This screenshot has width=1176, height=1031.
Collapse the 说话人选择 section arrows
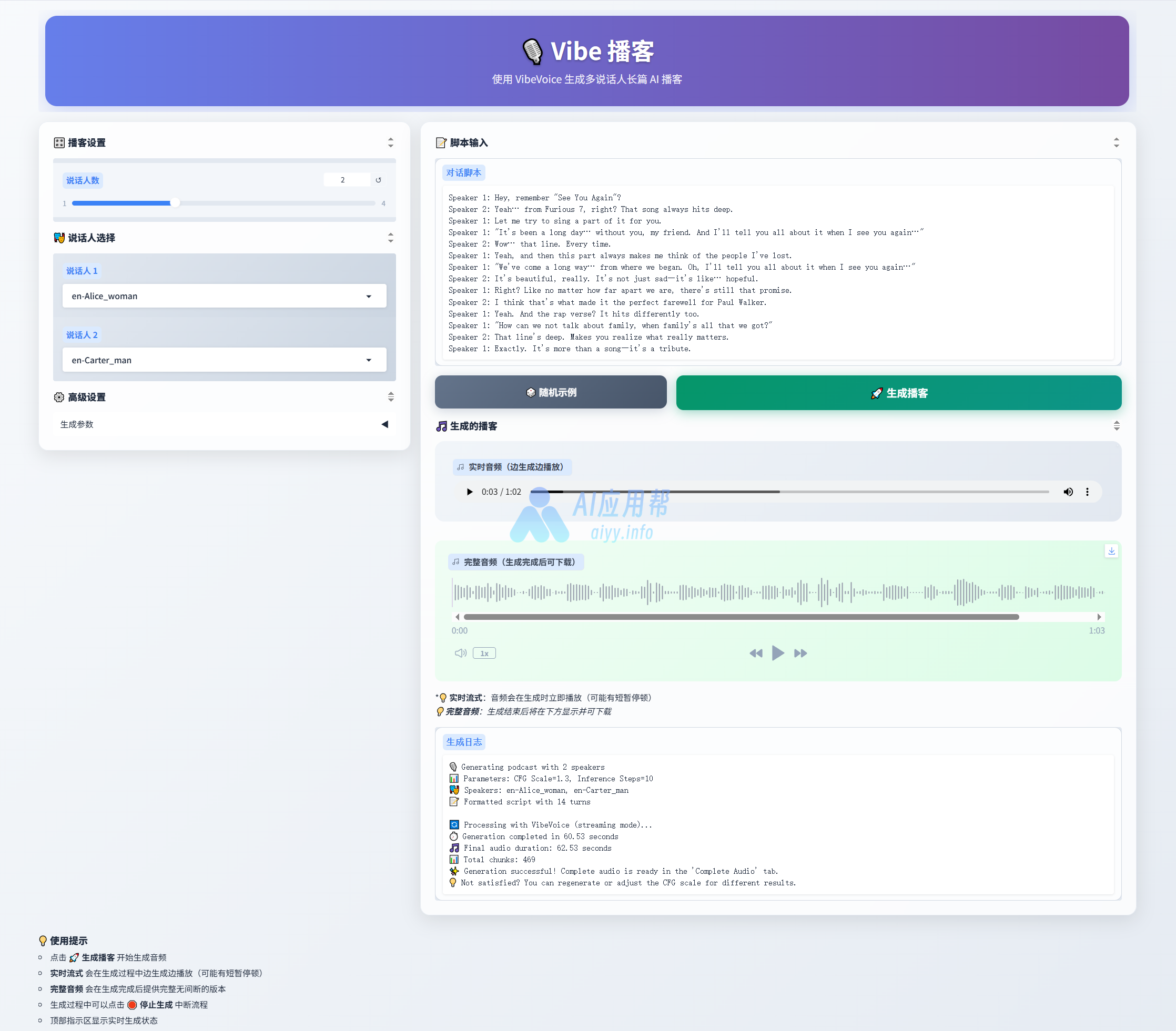pyautogui.click(x=391, y=238)
